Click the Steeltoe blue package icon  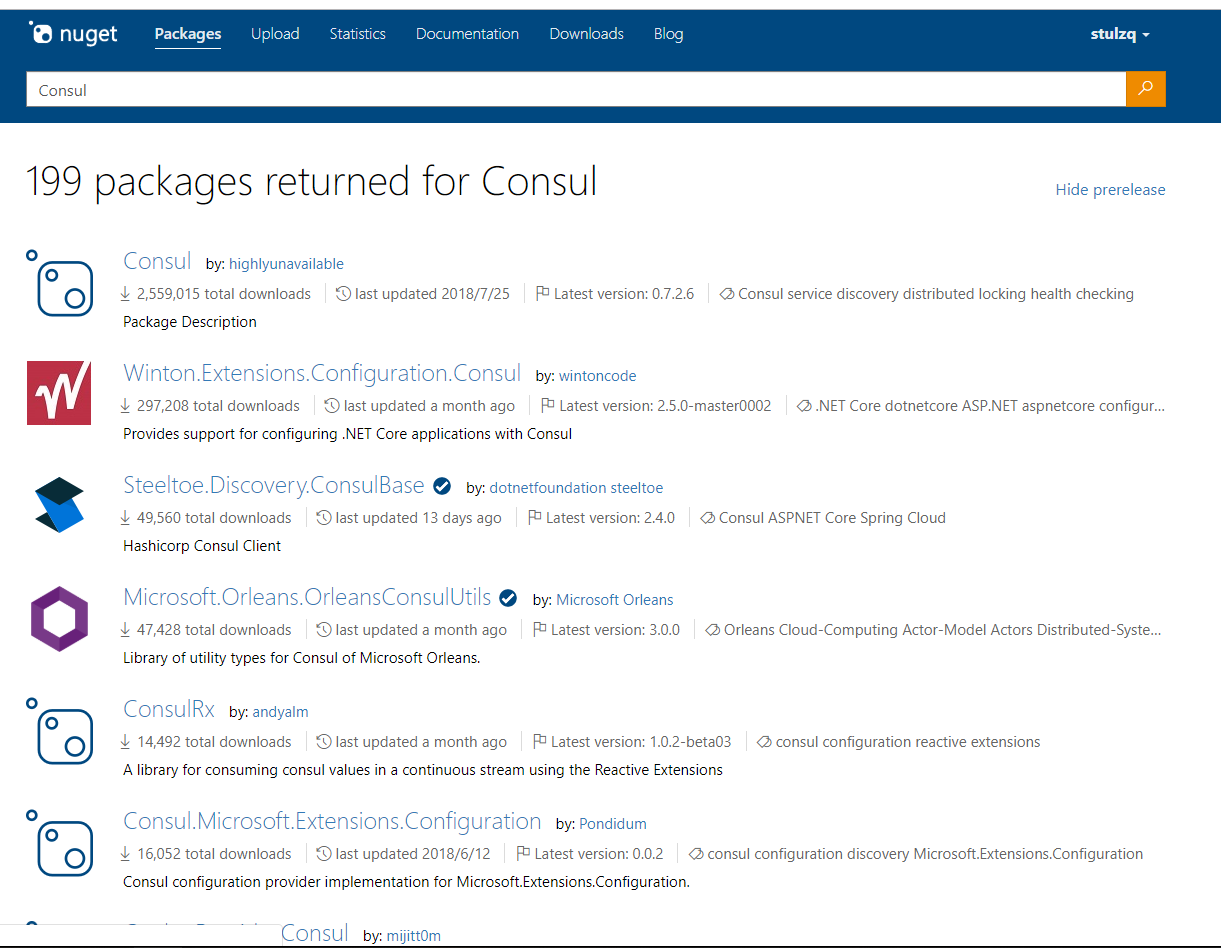click(x=59, y=505)
